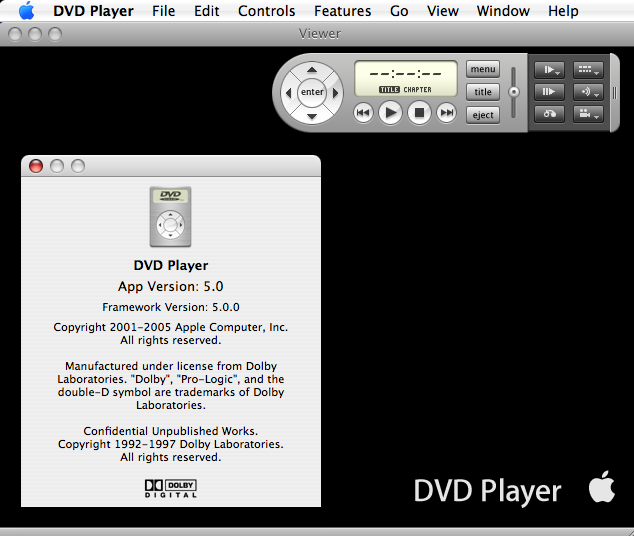The image size is (634, 536).
Task: Open the Go menu
Action: tap(399, 11)
